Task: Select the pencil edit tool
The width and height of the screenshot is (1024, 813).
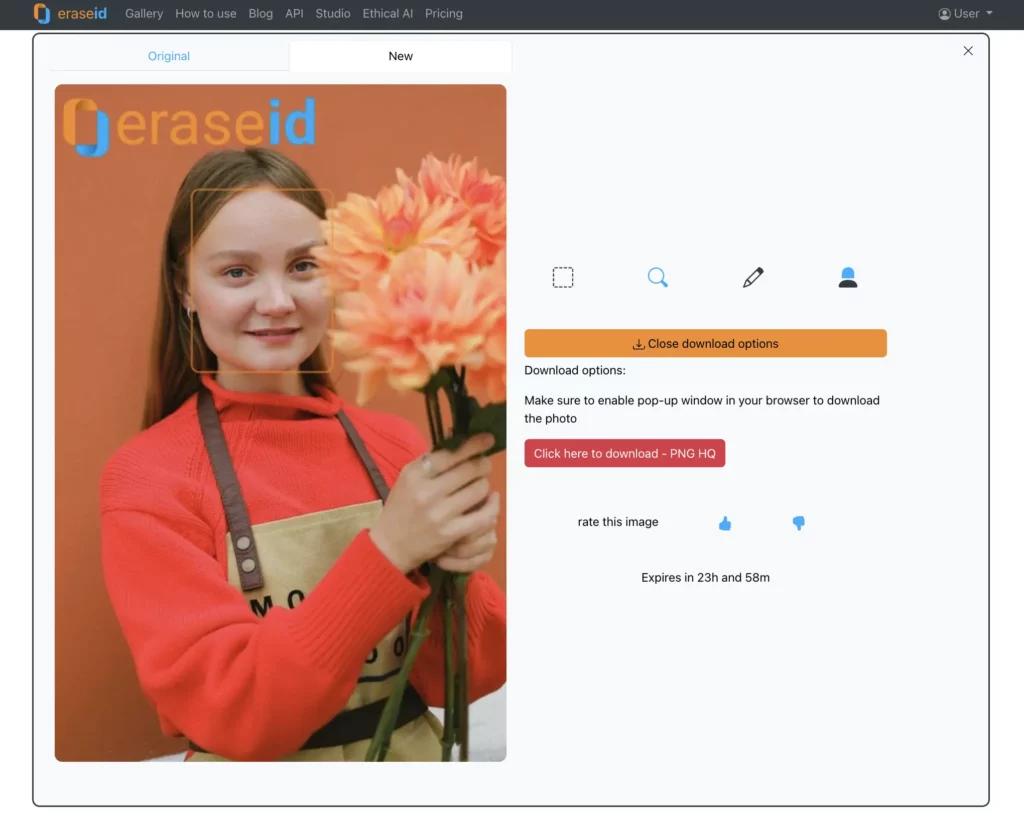Action: click(753, 278)
